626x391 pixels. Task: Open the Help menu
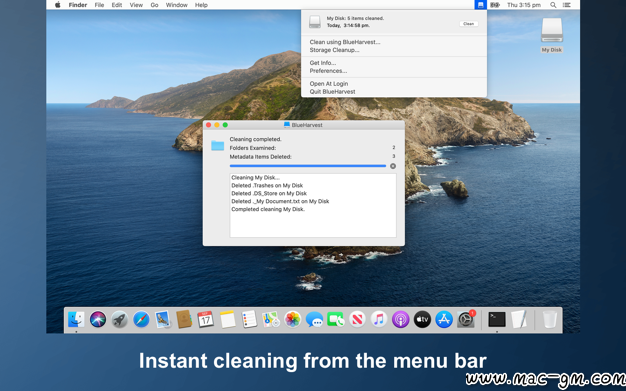point(201,5)
